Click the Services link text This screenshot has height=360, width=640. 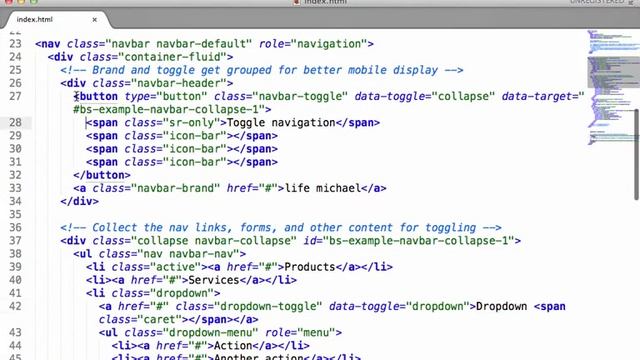[x=214, y=280]
